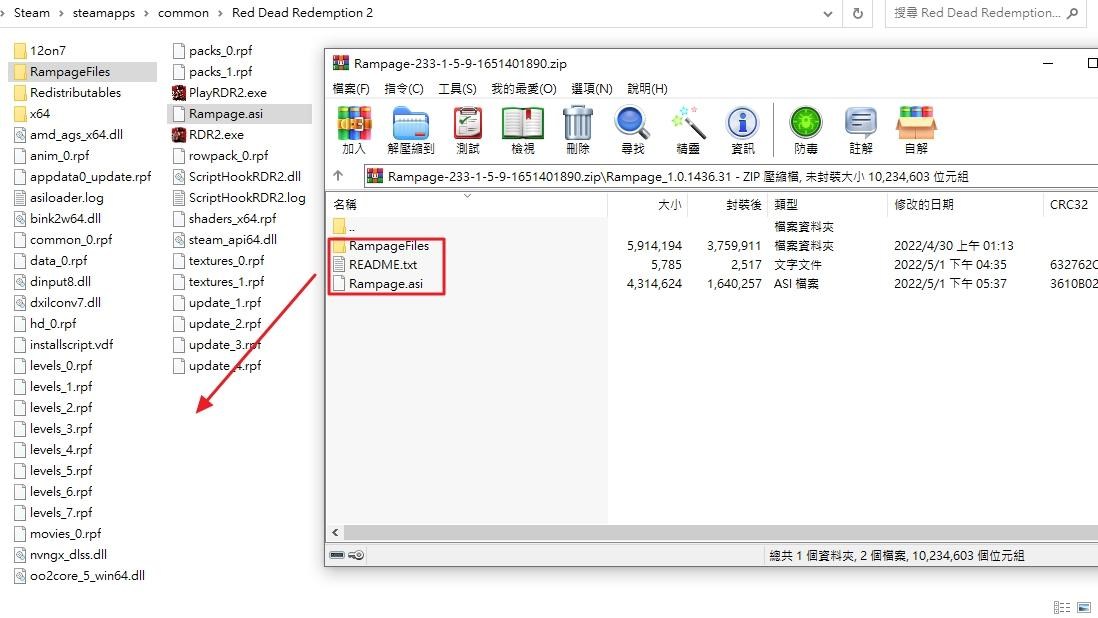Click the View (檢視) book icon
1098x618 pixels.
[522, 130]
